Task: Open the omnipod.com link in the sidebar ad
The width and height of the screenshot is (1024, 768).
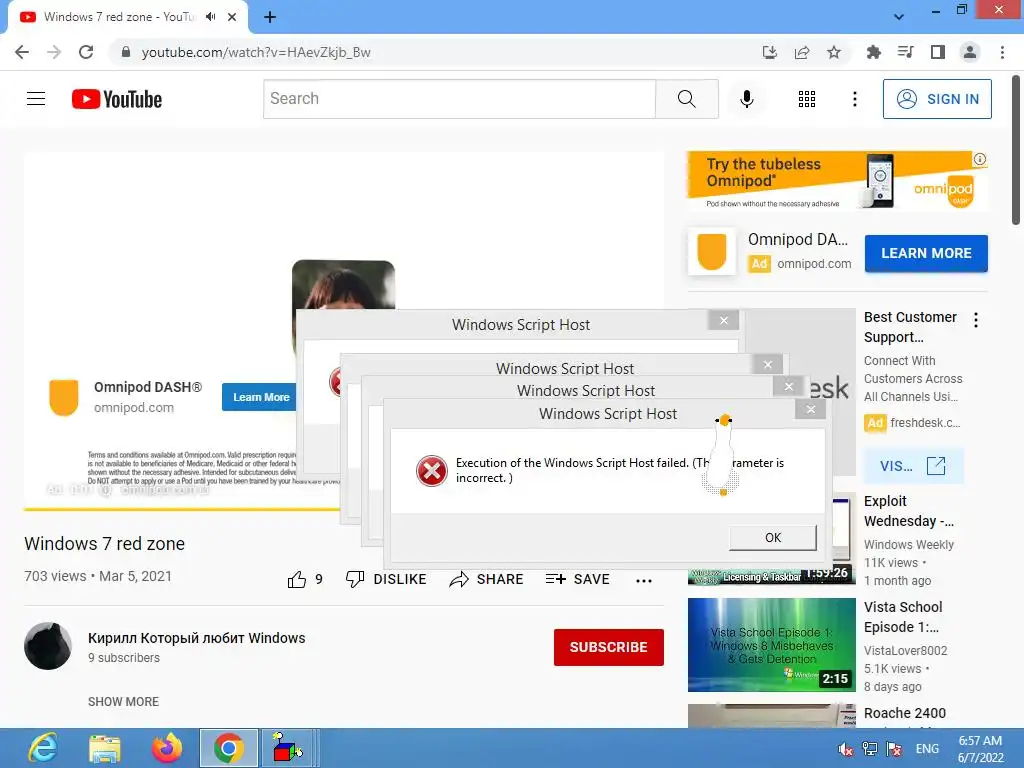Action: 814,264
